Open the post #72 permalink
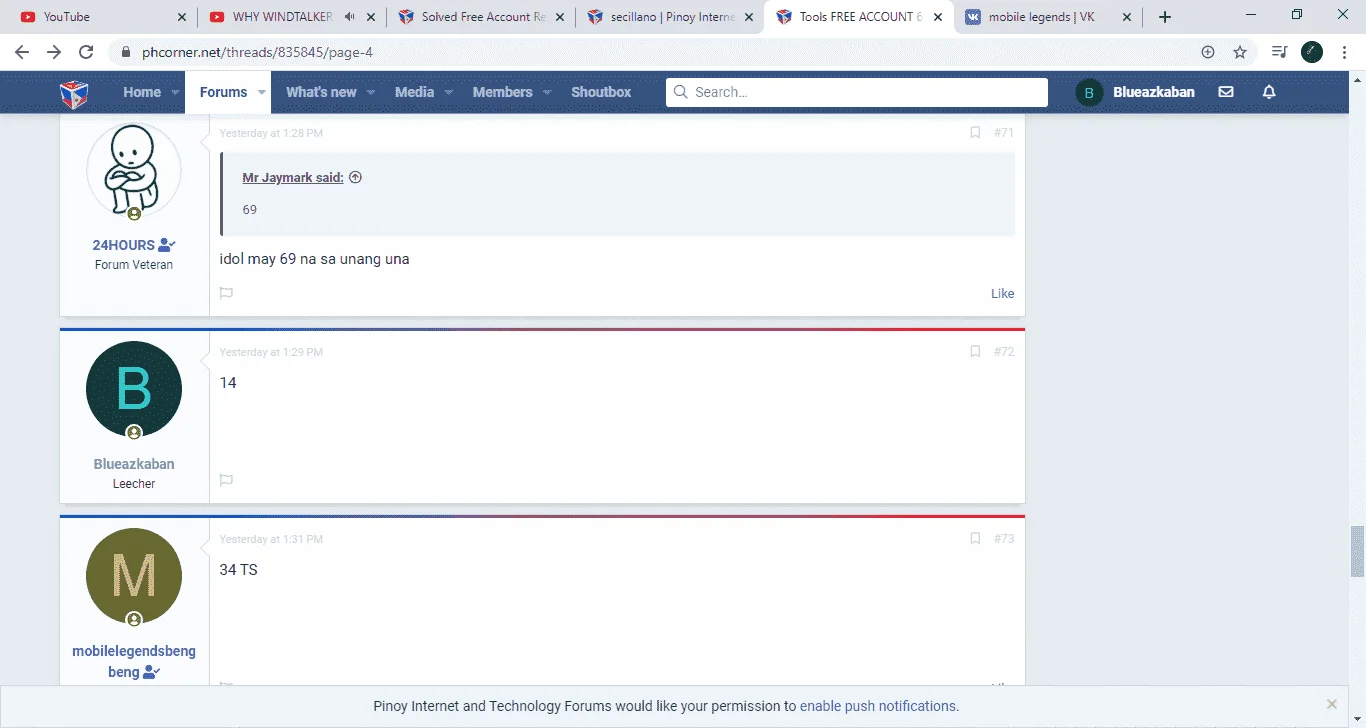Image resolution: width=1366 pixels, height=728 pixels. pyautogui.click(x=1004, y=351)
